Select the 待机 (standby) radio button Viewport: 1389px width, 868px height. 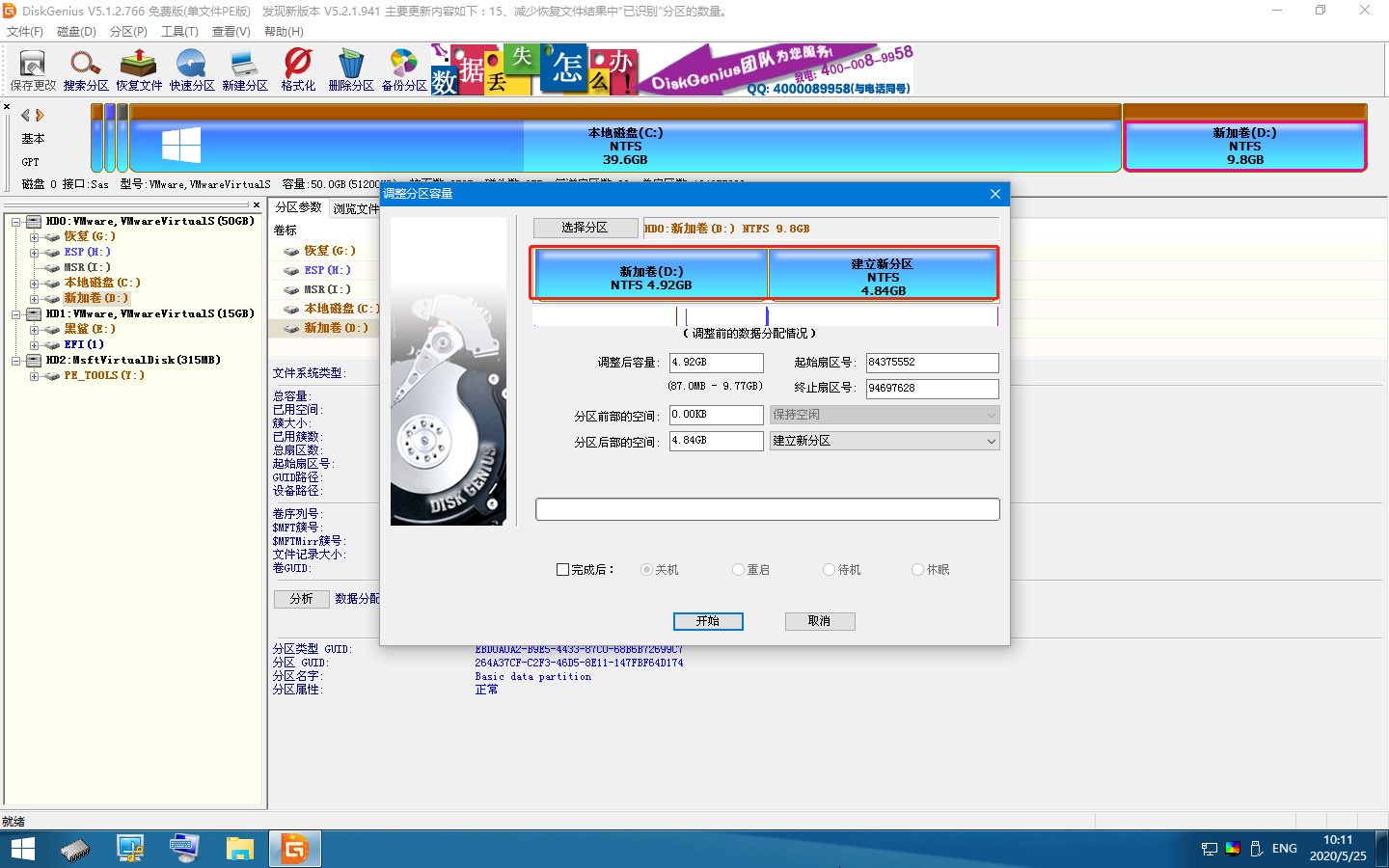pos(829,570)
